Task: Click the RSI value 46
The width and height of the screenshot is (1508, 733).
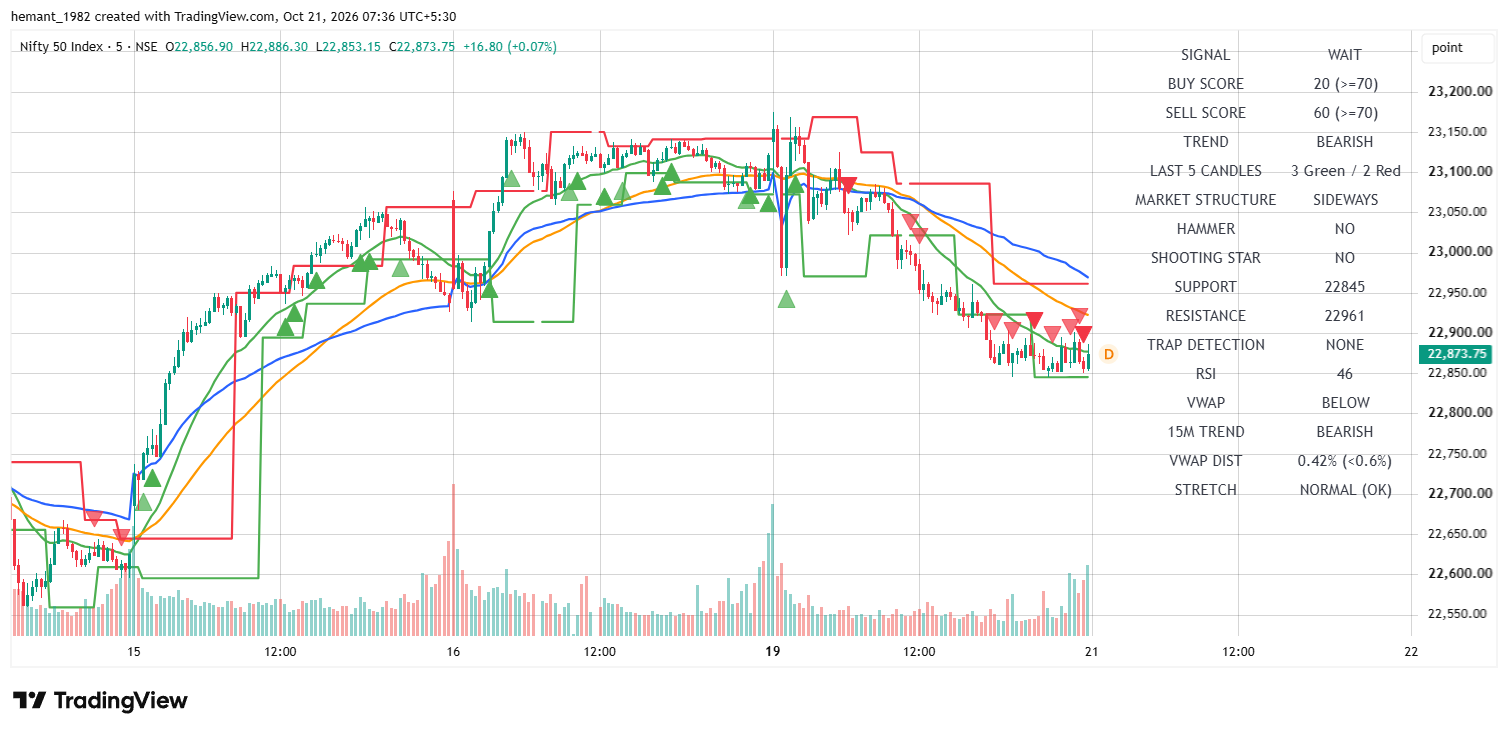Action: pyautogui.click(x=1345, y=374)
